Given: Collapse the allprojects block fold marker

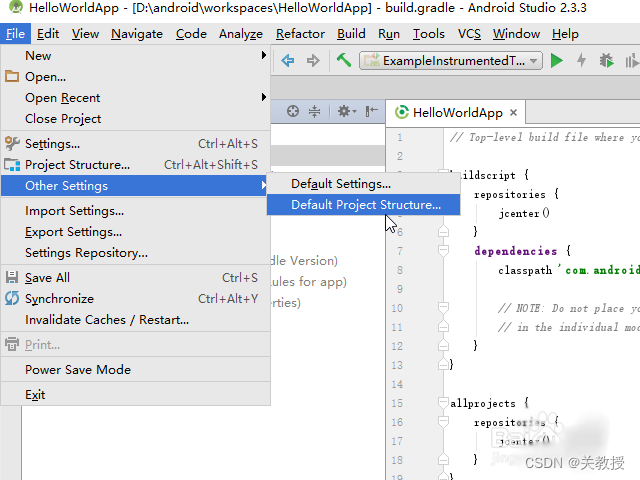Looking at the screenshot, I should [443, 403].
